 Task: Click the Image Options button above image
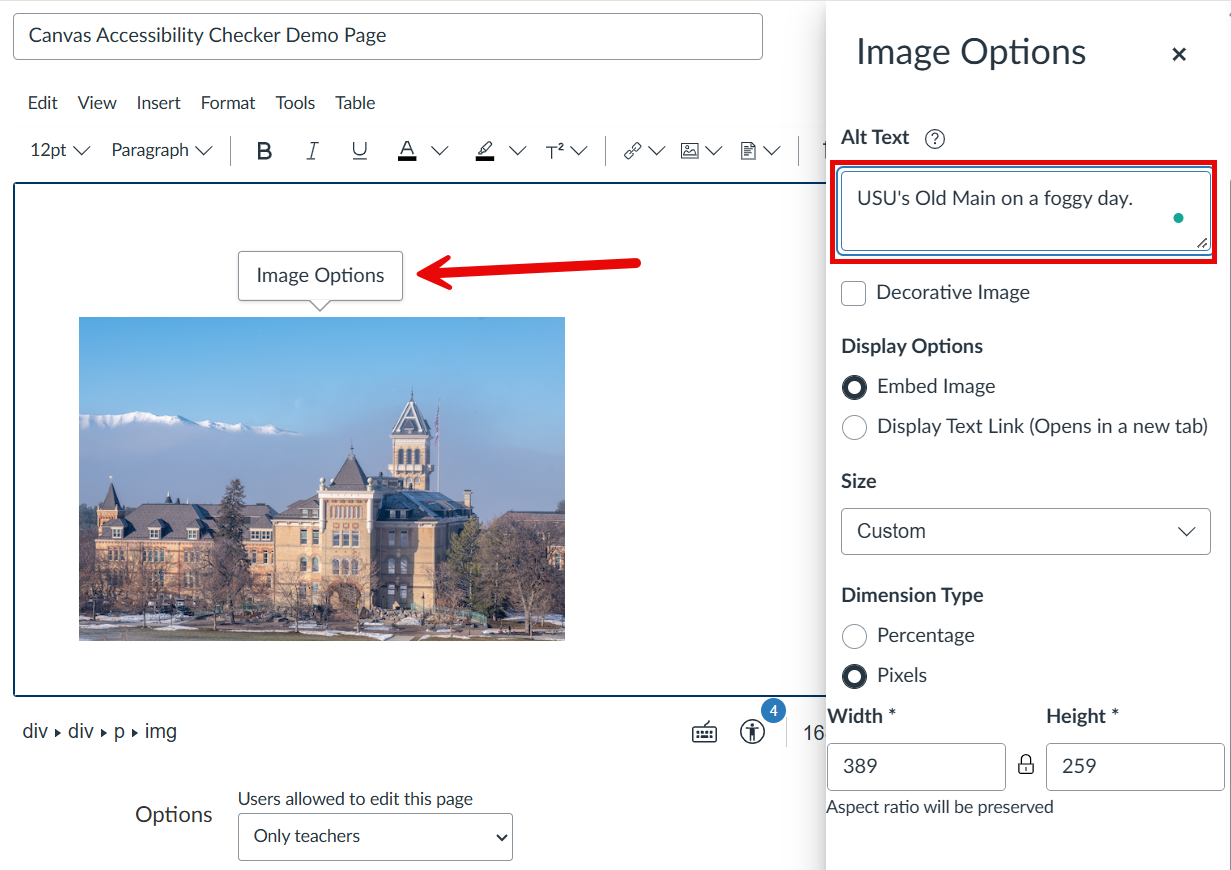tap(320, 275)
